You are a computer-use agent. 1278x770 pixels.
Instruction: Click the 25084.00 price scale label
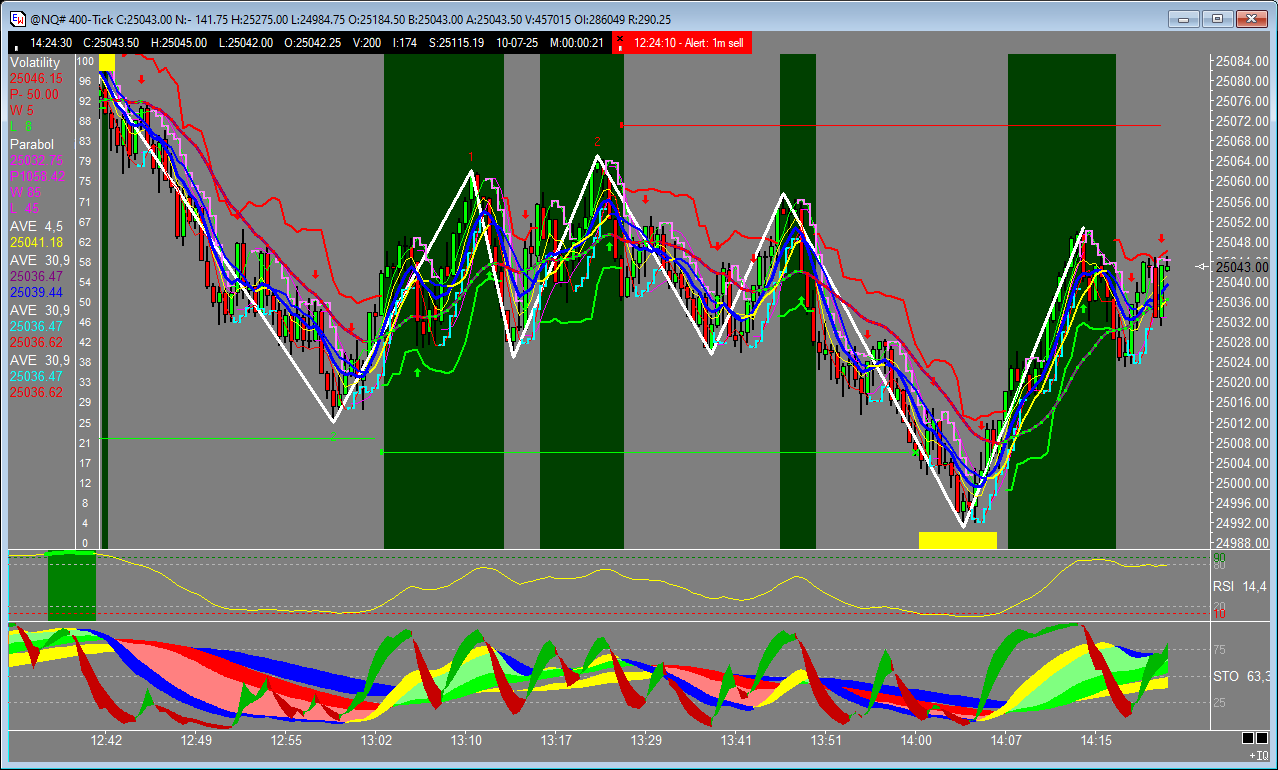pos(1242,61)
